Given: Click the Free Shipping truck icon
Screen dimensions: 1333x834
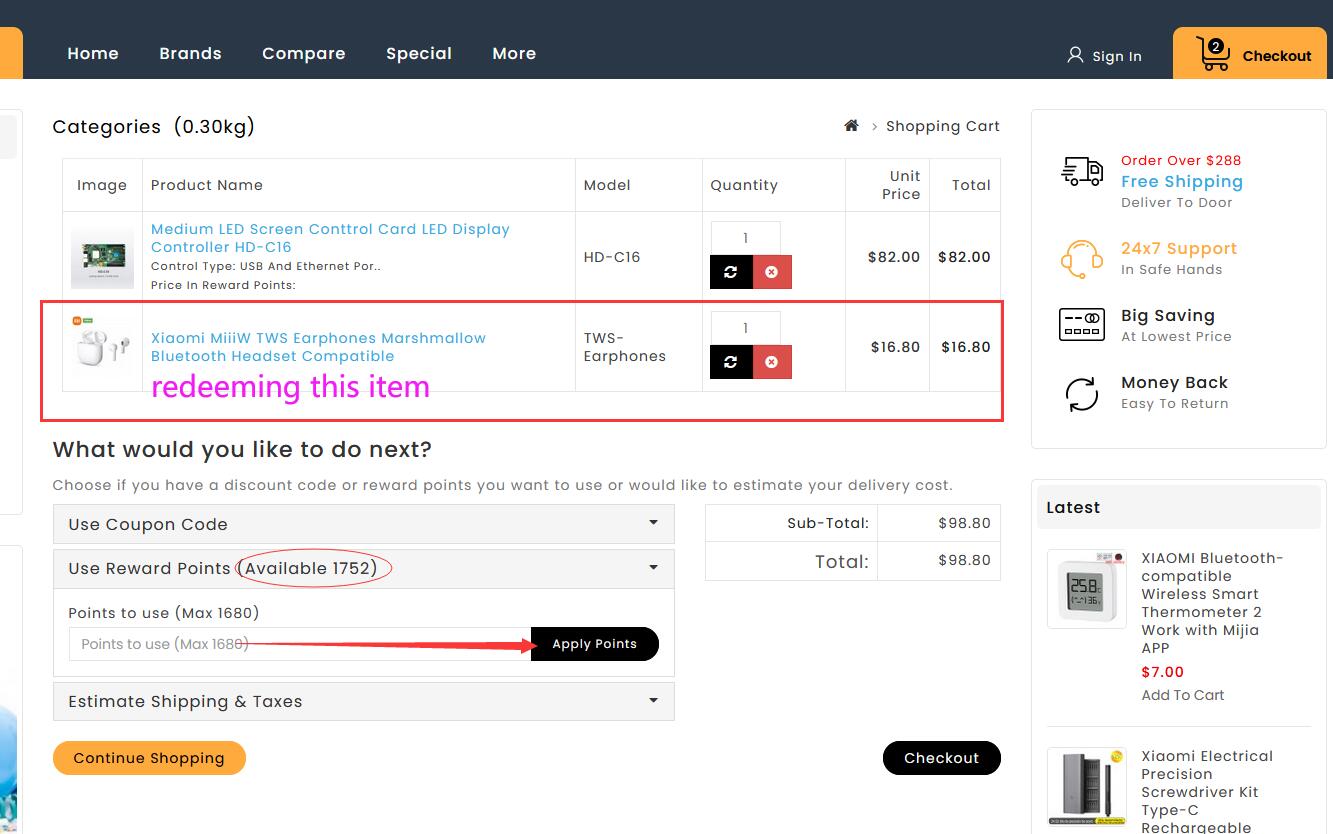Looking at the screenshot, I should pyautogui.click(x=1082, y=172).
